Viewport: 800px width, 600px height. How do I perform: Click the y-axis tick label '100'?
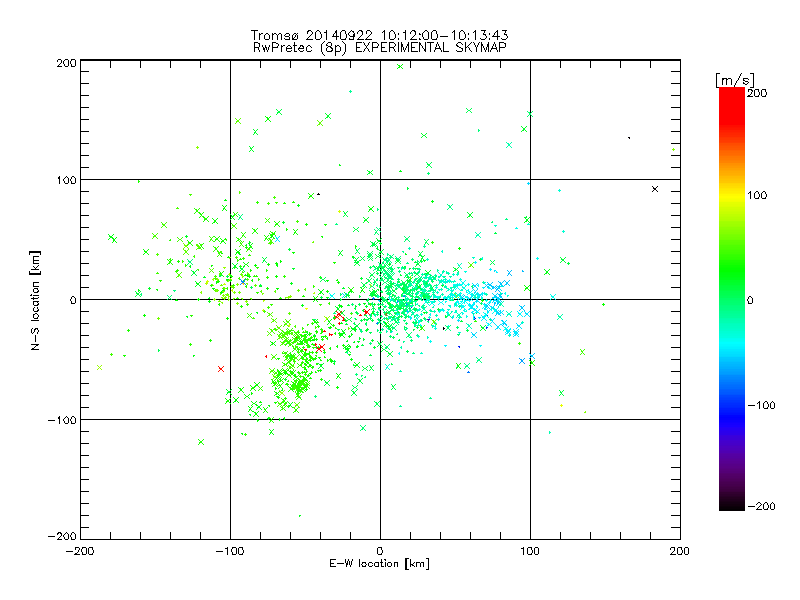(66, 180)
